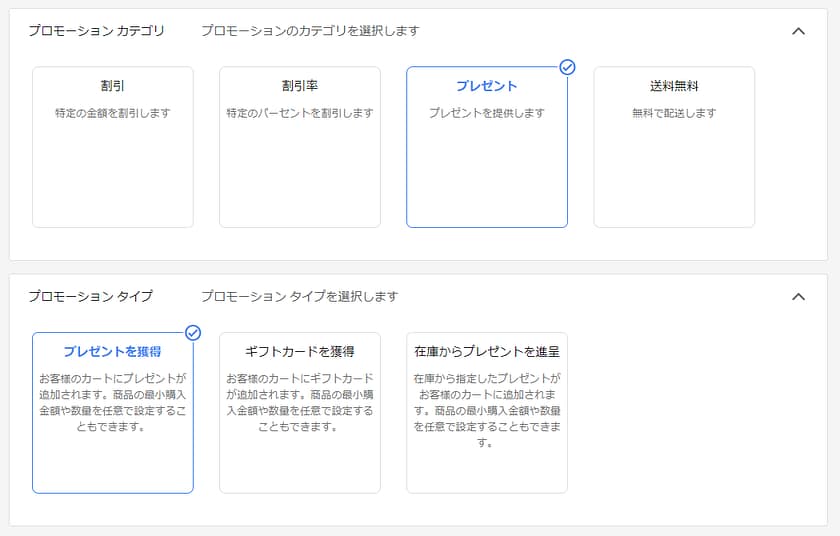The height and width of the screenshot is (536, 840).
Task: Select the 送料無料 category card
Action: coord(673,147)
